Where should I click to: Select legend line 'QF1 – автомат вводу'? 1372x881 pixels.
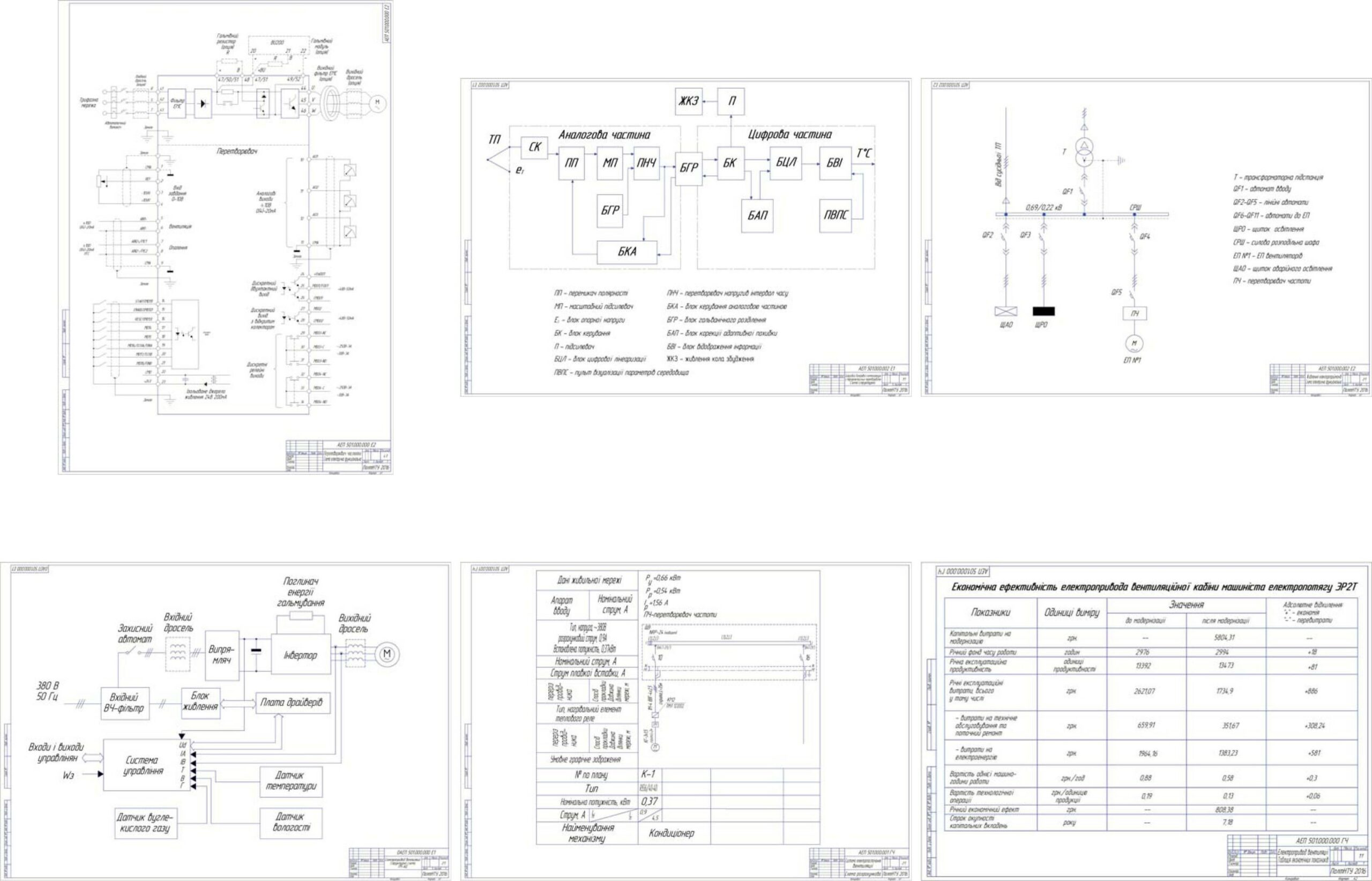coord(1262,189)
